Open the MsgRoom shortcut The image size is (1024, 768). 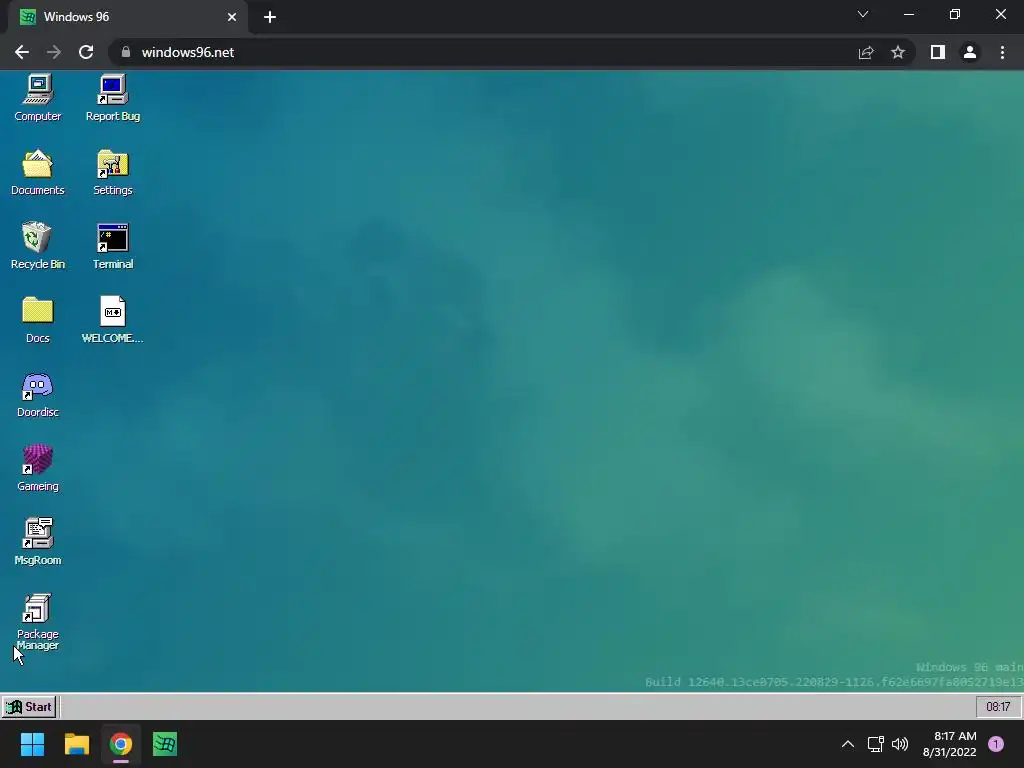38,542
